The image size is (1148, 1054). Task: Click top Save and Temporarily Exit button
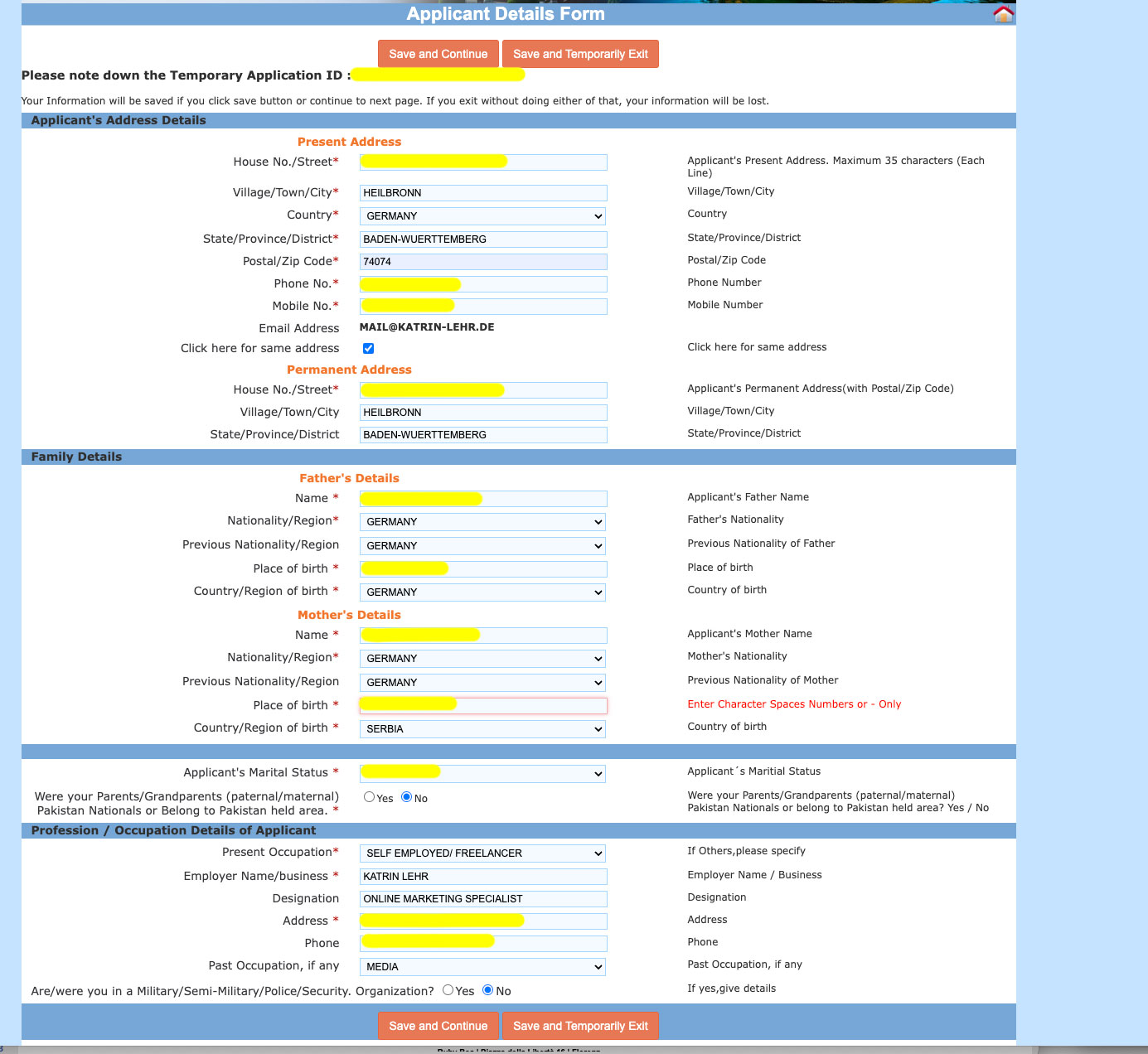(x=580, y=54)
